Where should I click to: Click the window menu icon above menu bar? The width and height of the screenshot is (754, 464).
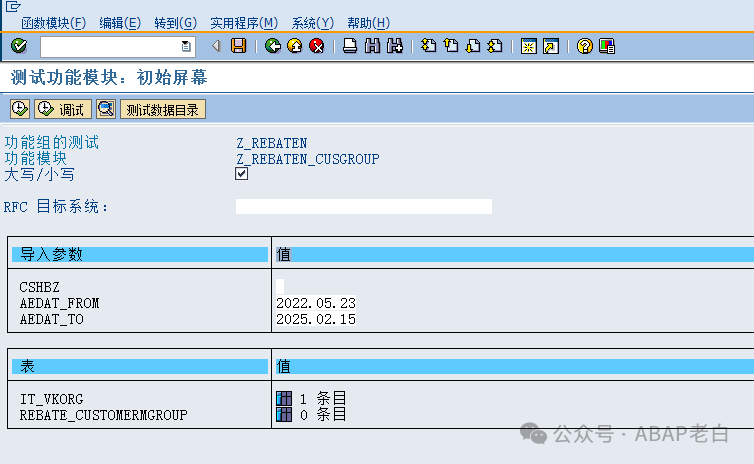[13, 6]
